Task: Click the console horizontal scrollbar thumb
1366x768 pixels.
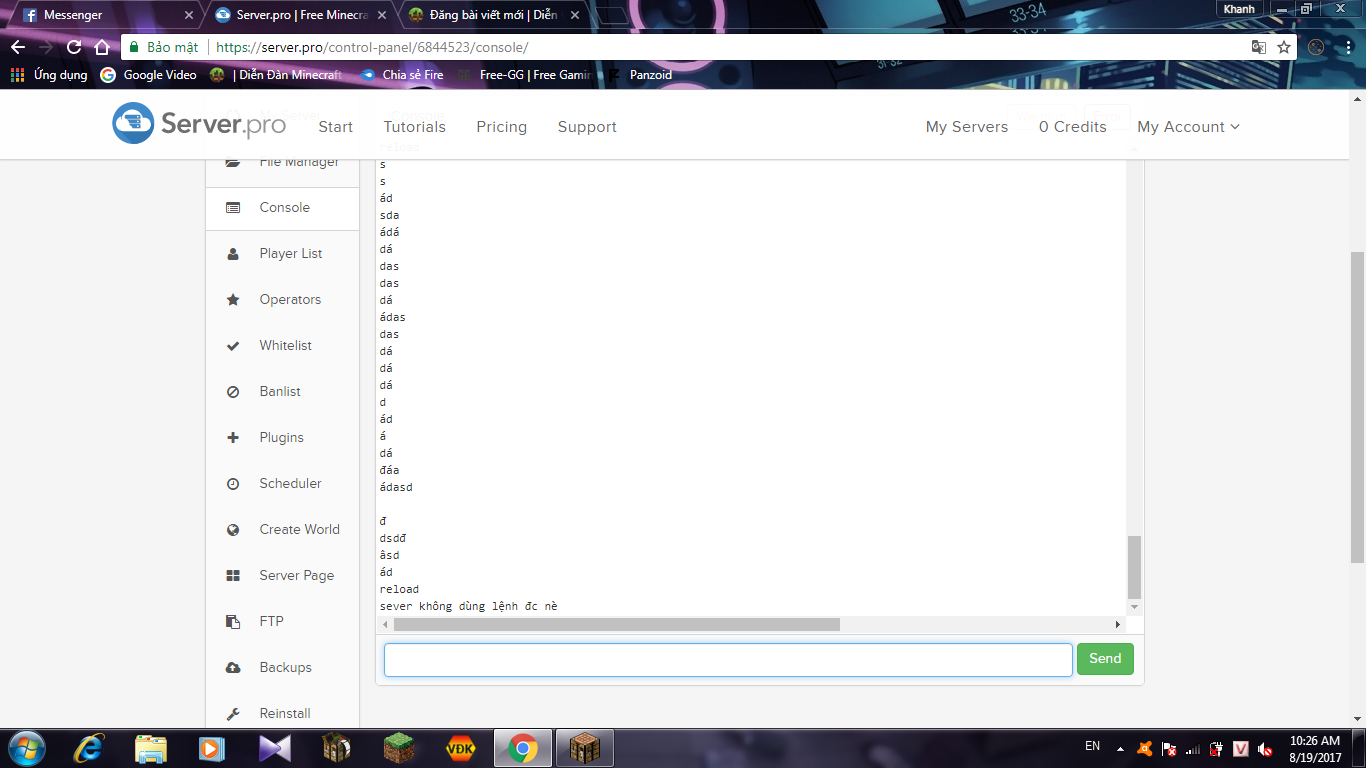Action: (x=617, y=625)
